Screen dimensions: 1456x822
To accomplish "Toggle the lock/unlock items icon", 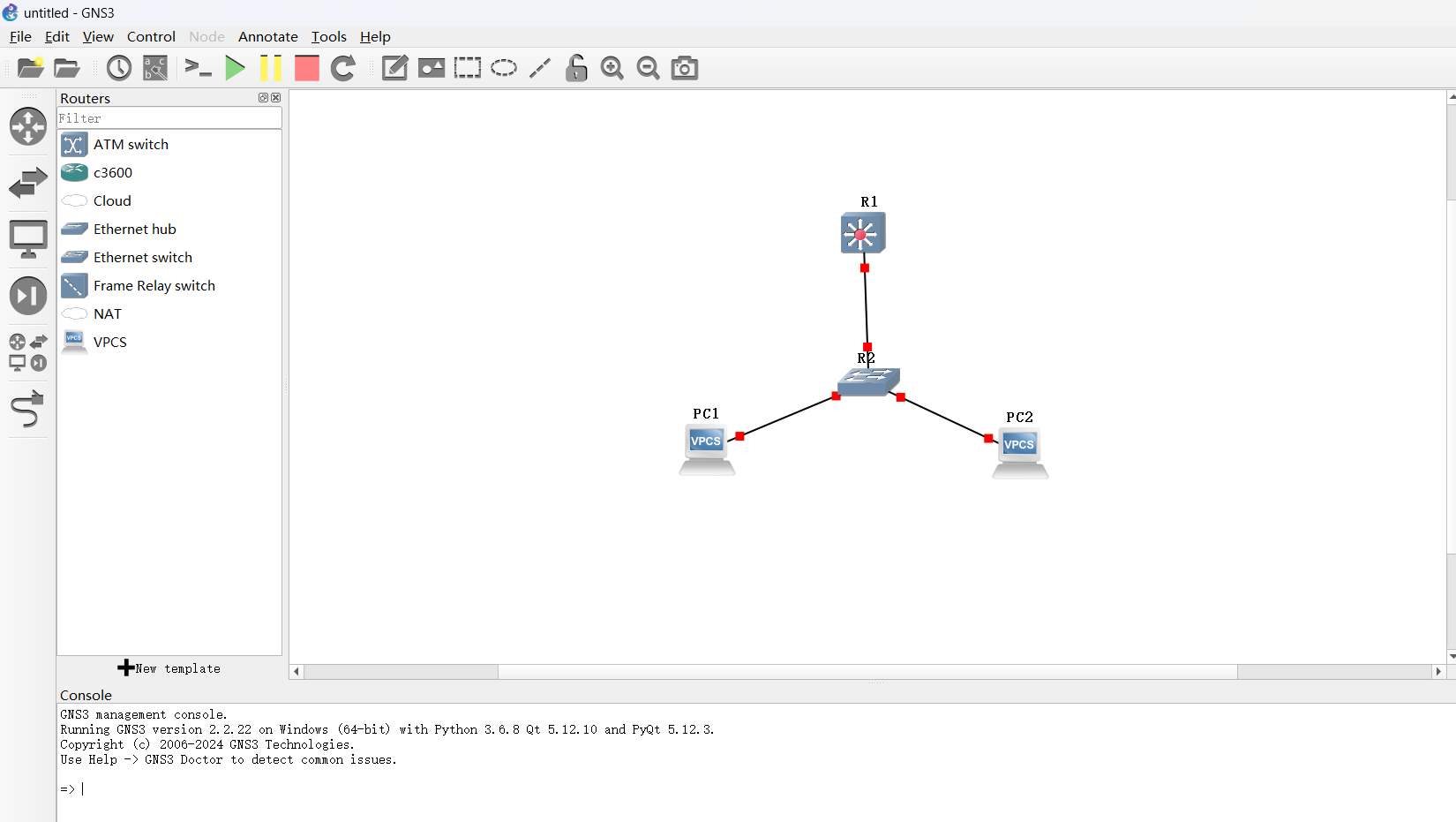I will pyautogui.click(x=576, y=68).
